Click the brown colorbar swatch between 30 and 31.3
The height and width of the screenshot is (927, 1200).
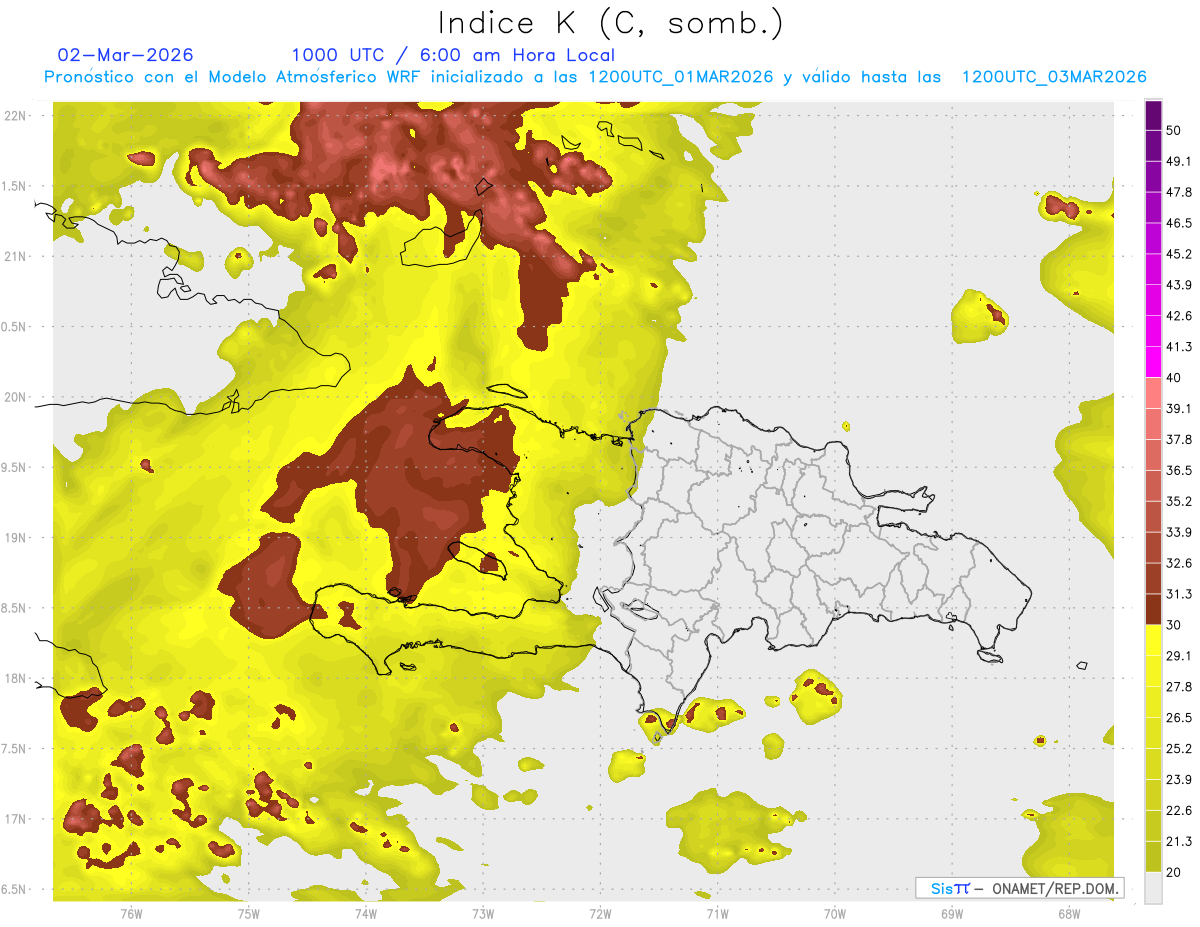coord(1153,610)
